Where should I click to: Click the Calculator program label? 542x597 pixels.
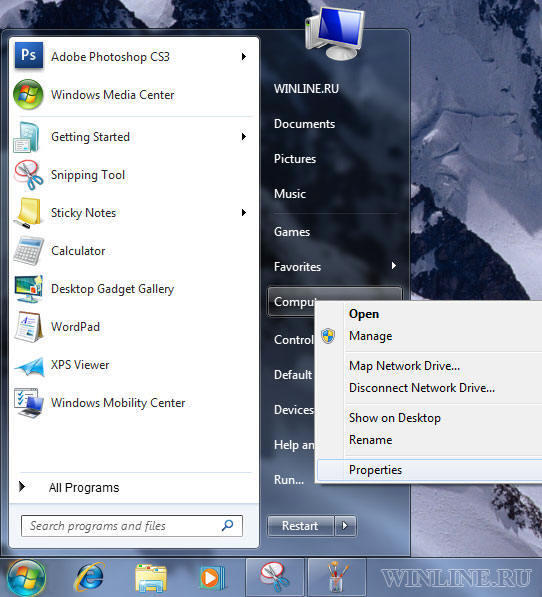point(78,251)
